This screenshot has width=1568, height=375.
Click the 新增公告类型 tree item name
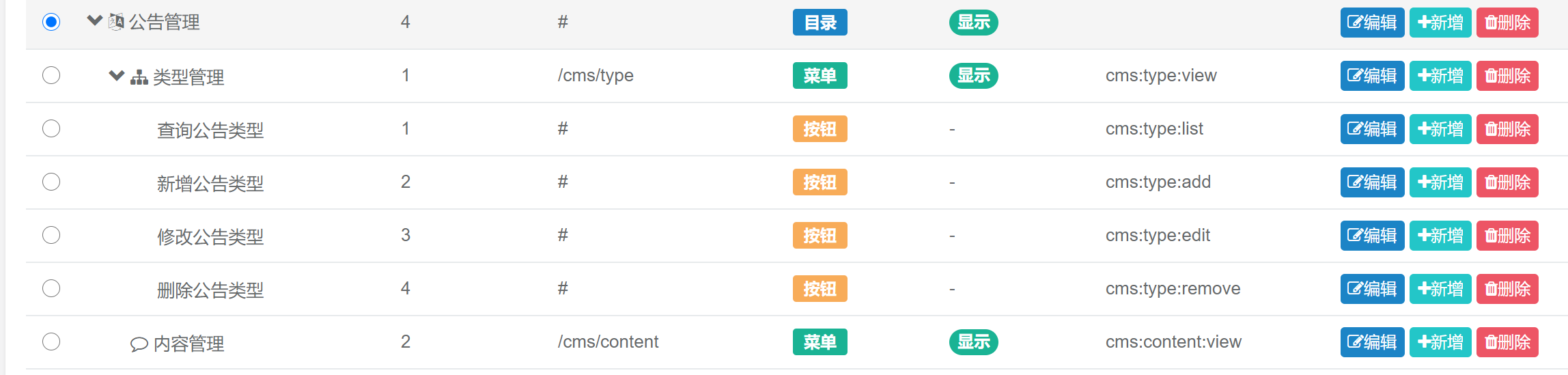[210, 183]
